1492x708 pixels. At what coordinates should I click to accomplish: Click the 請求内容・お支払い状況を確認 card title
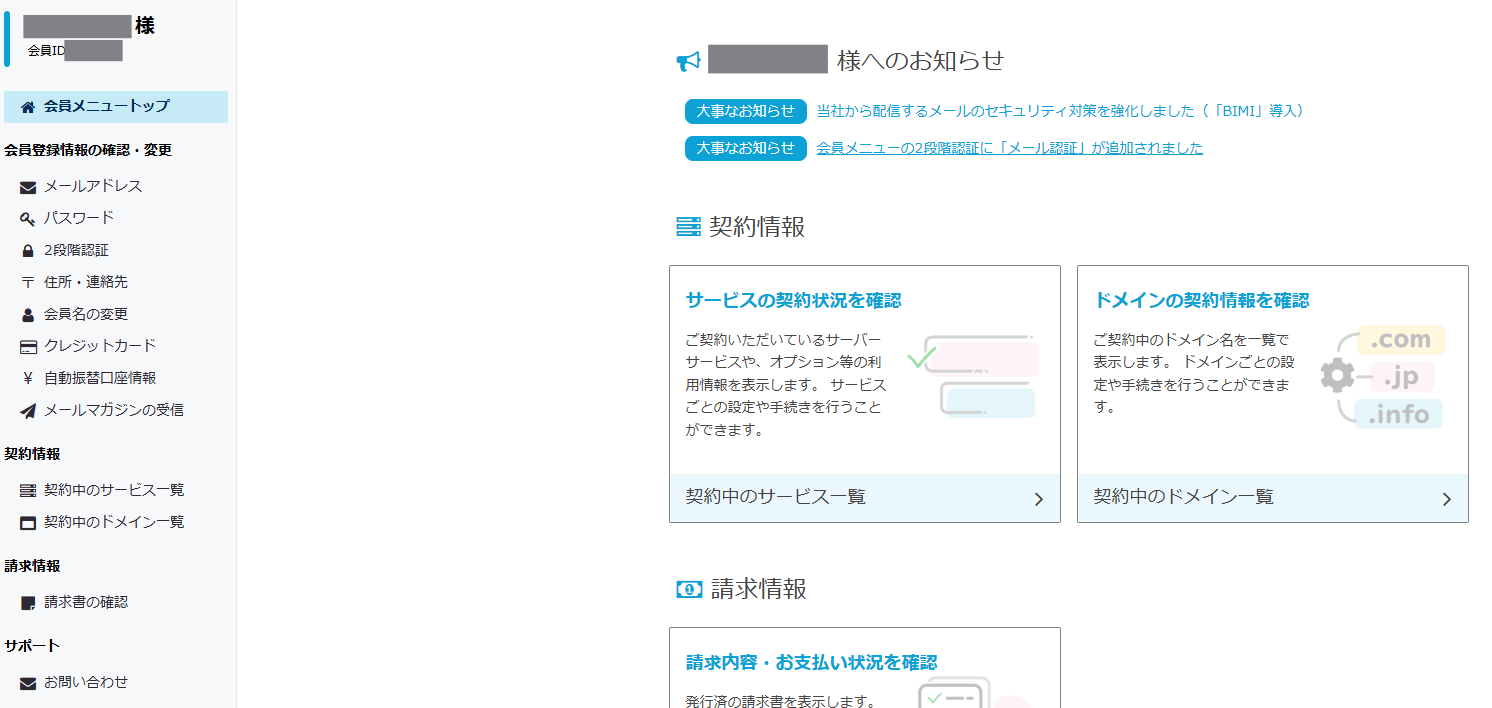pos(811,662)
